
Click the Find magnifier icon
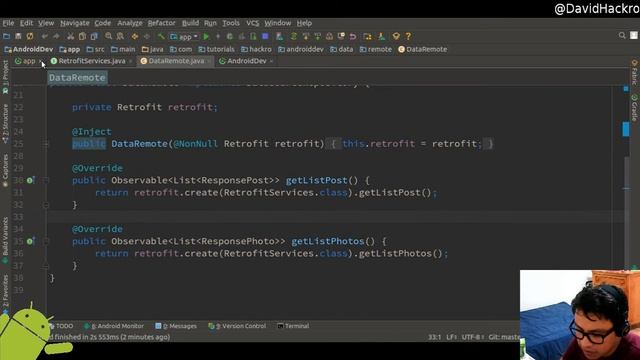(109, 36)
